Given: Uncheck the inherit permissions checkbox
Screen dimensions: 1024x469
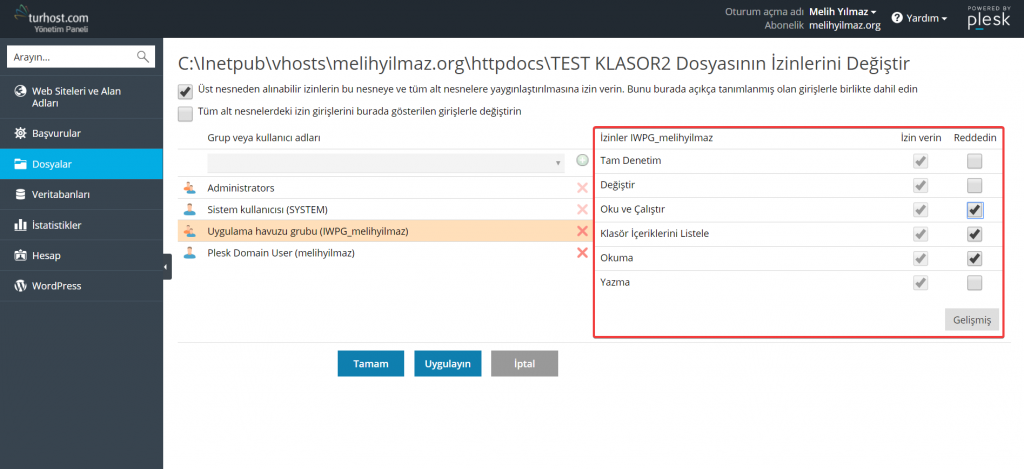Looking at the screenshot, I should [185, 91].
